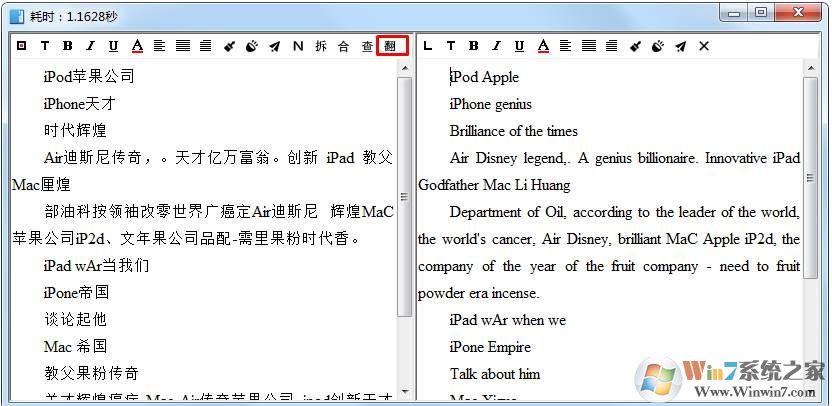Click the 拆 (split) button
The image size is (832, 406).
[321, 46]
